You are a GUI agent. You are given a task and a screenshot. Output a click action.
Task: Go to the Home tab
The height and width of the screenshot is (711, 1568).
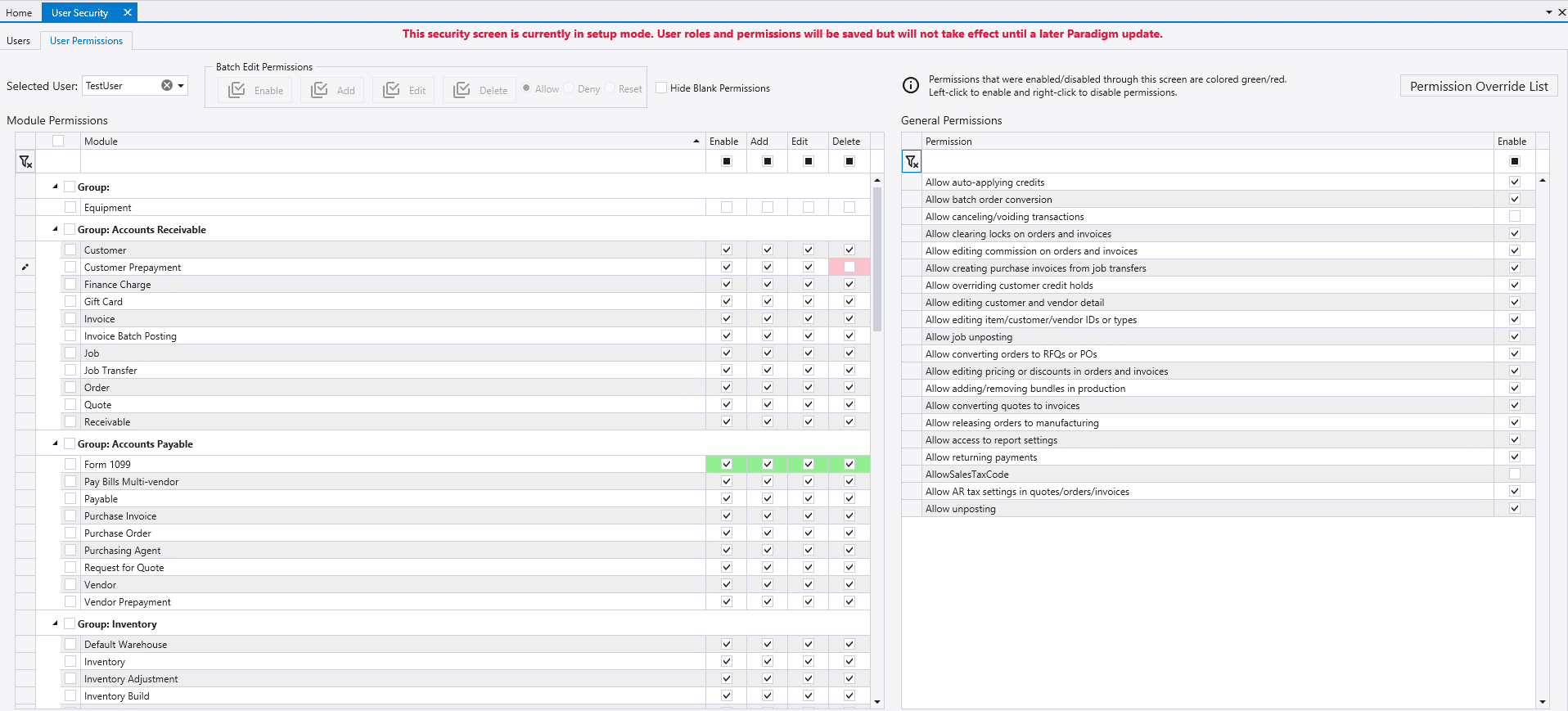19,13
